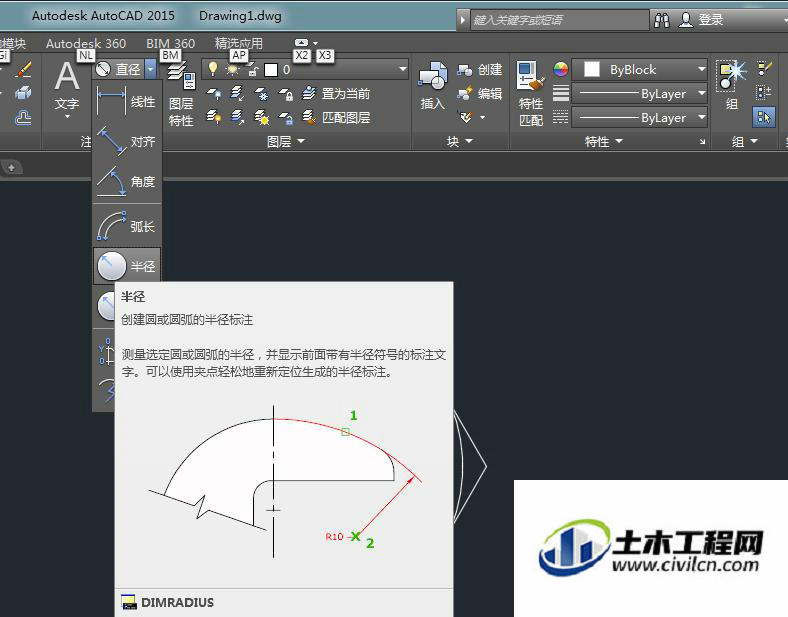Screen dimensions: 788x617
Task: Click the layer freeze snowflake icon
Action: [261, 93]
